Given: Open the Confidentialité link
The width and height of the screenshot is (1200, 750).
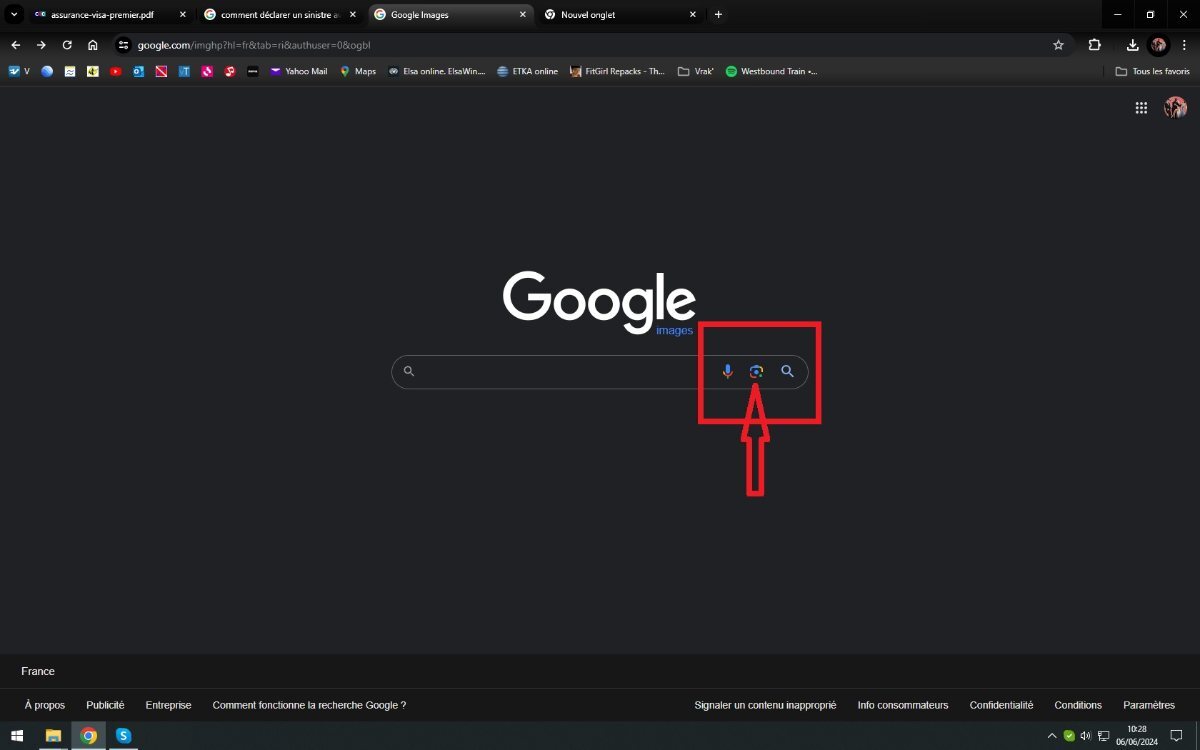Looking at the screenshot, I should (1001, 705).
